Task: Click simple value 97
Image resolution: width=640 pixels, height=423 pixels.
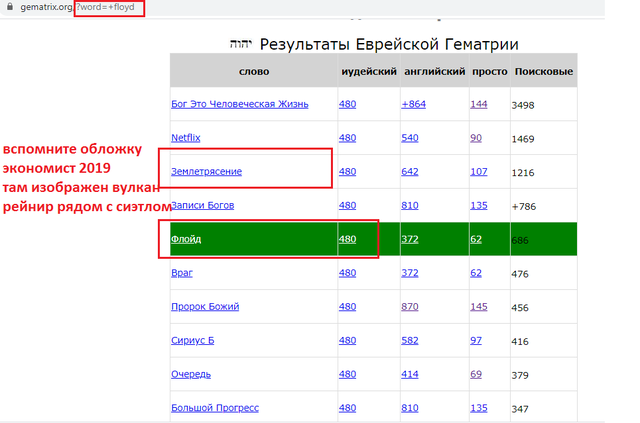Action: (476, 341)
